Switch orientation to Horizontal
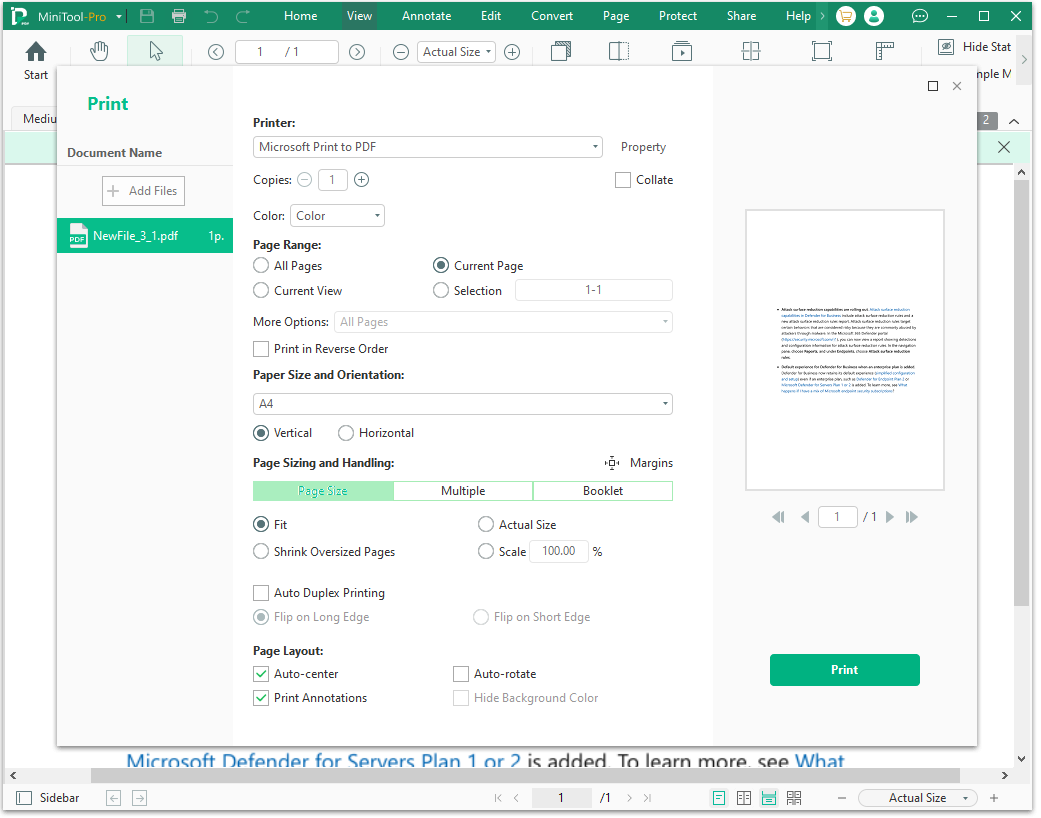Image resolution: width=1041 pixels, height=818 pixels. pyautogui.click(x=347, y=432)
